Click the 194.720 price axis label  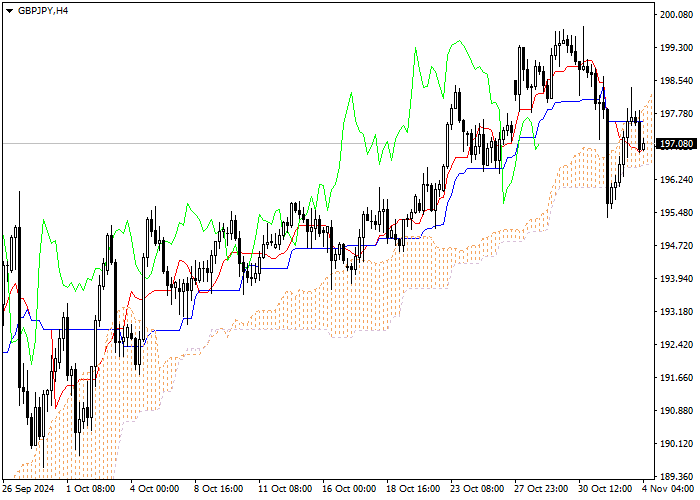[x=676, y=246]
